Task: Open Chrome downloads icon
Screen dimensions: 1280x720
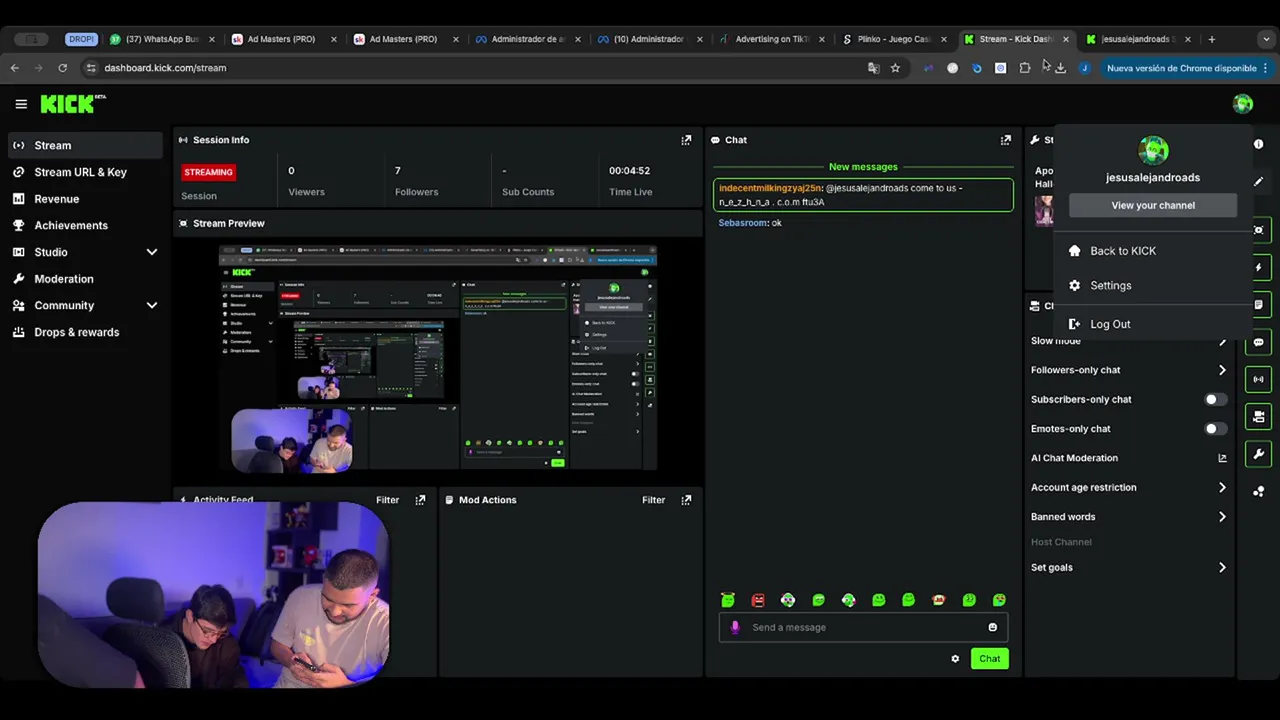Action: [1060, 68]
